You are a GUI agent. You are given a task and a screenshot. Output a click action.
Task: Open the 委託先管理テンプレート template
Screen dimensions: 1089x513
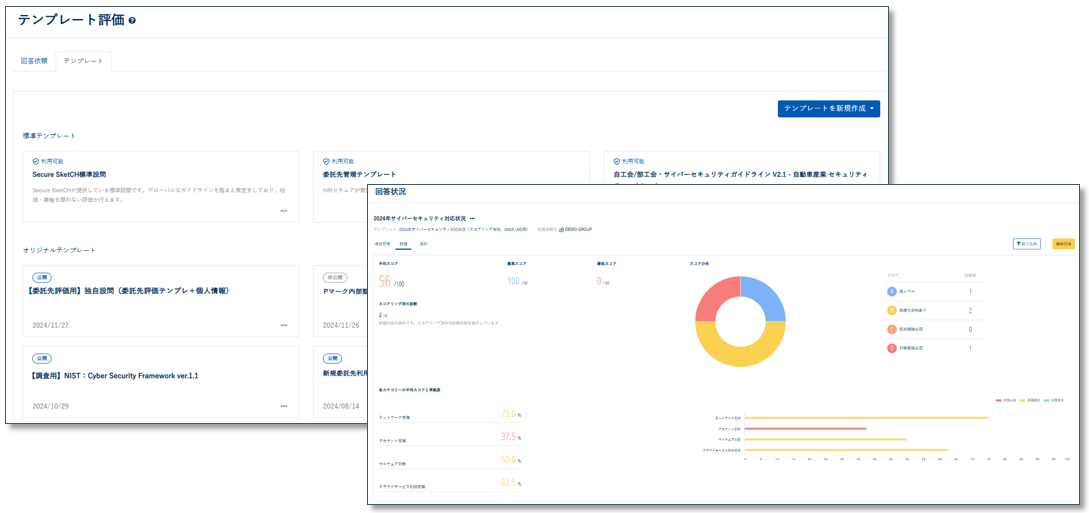[360, 174]
